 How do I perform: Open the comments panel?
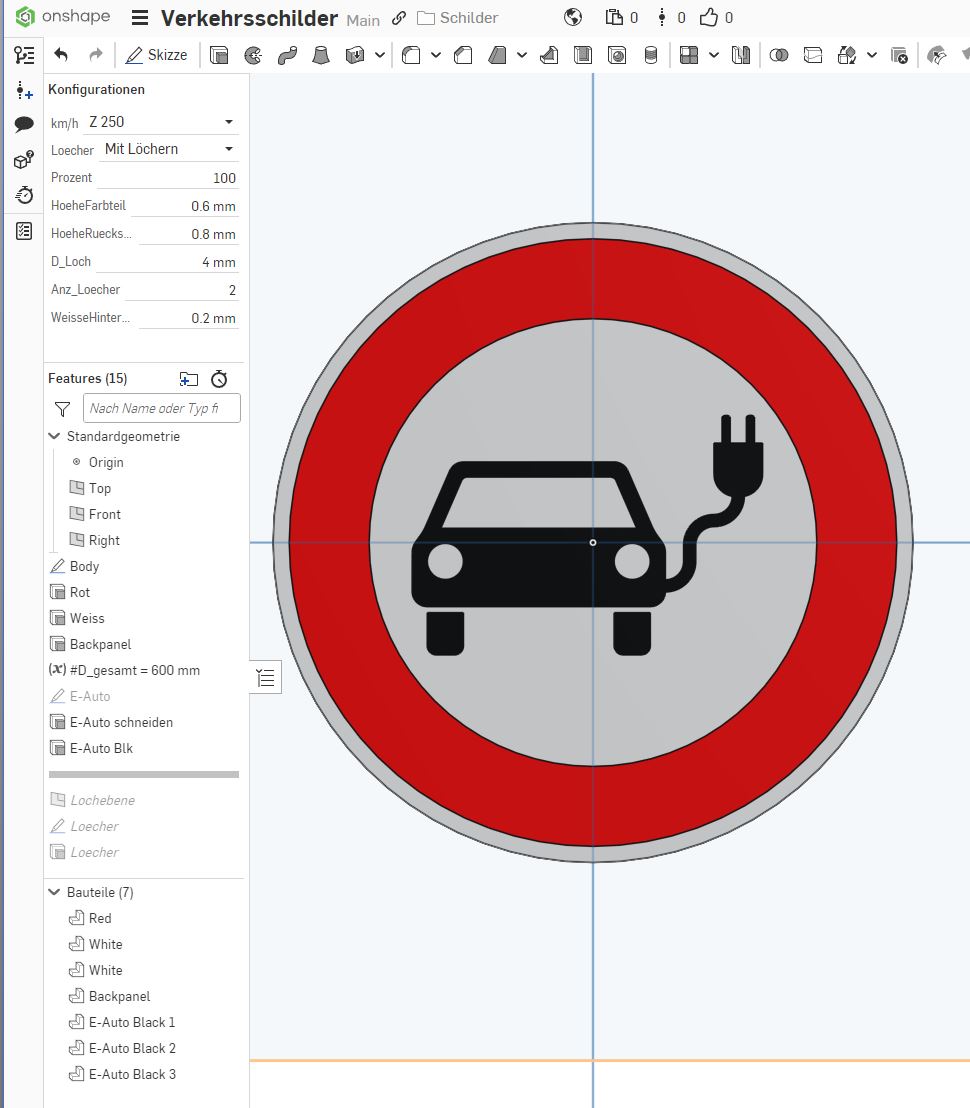point(24,124)
